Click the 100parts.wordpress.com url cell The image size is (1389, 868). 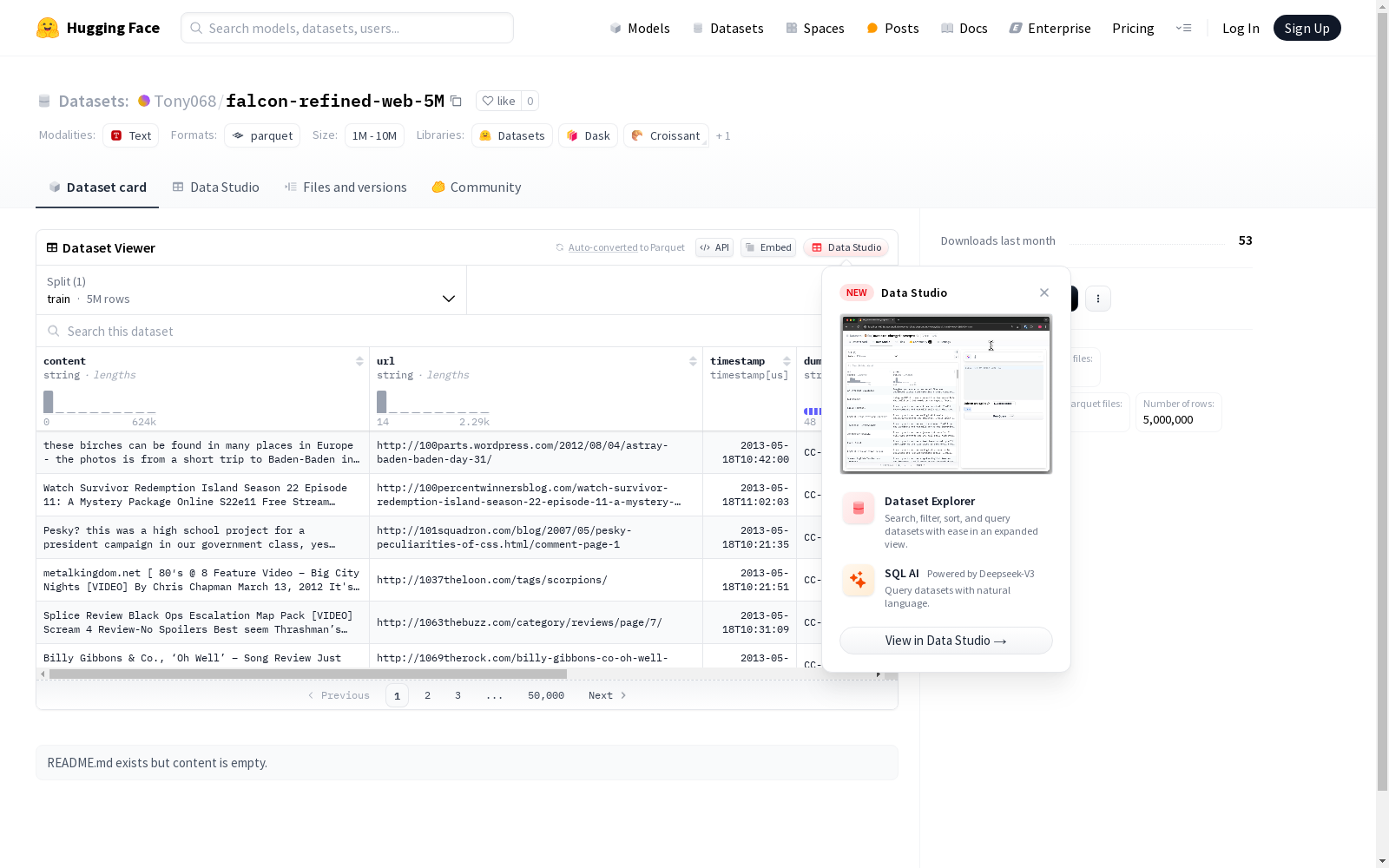[x=536, y=452]
